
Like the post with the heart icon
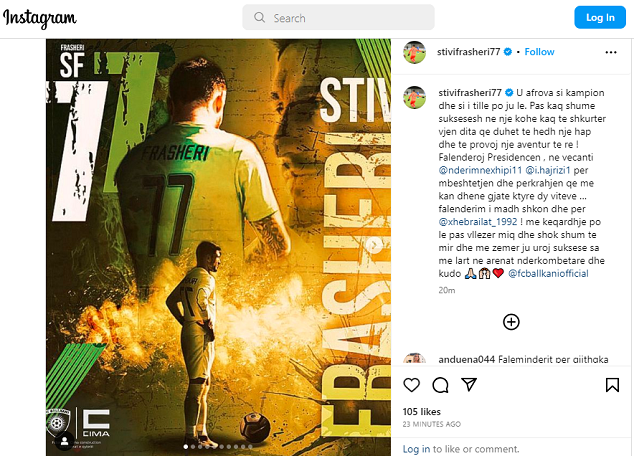click(412, 385)
